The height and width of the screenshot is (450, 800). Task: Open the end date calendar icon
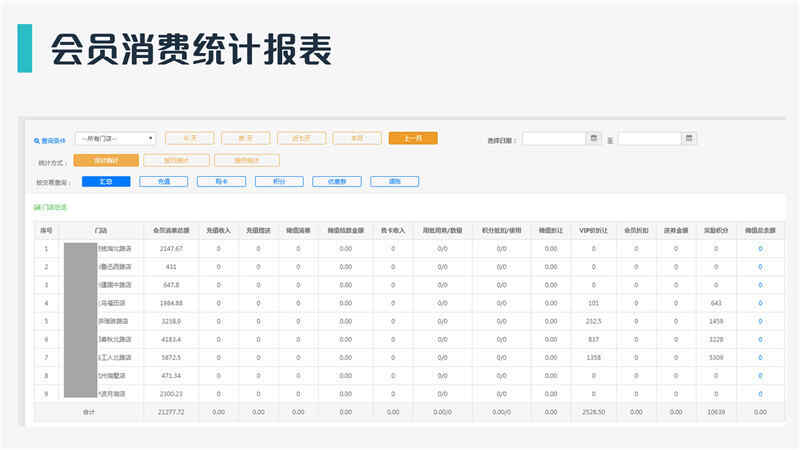(689, 138)
